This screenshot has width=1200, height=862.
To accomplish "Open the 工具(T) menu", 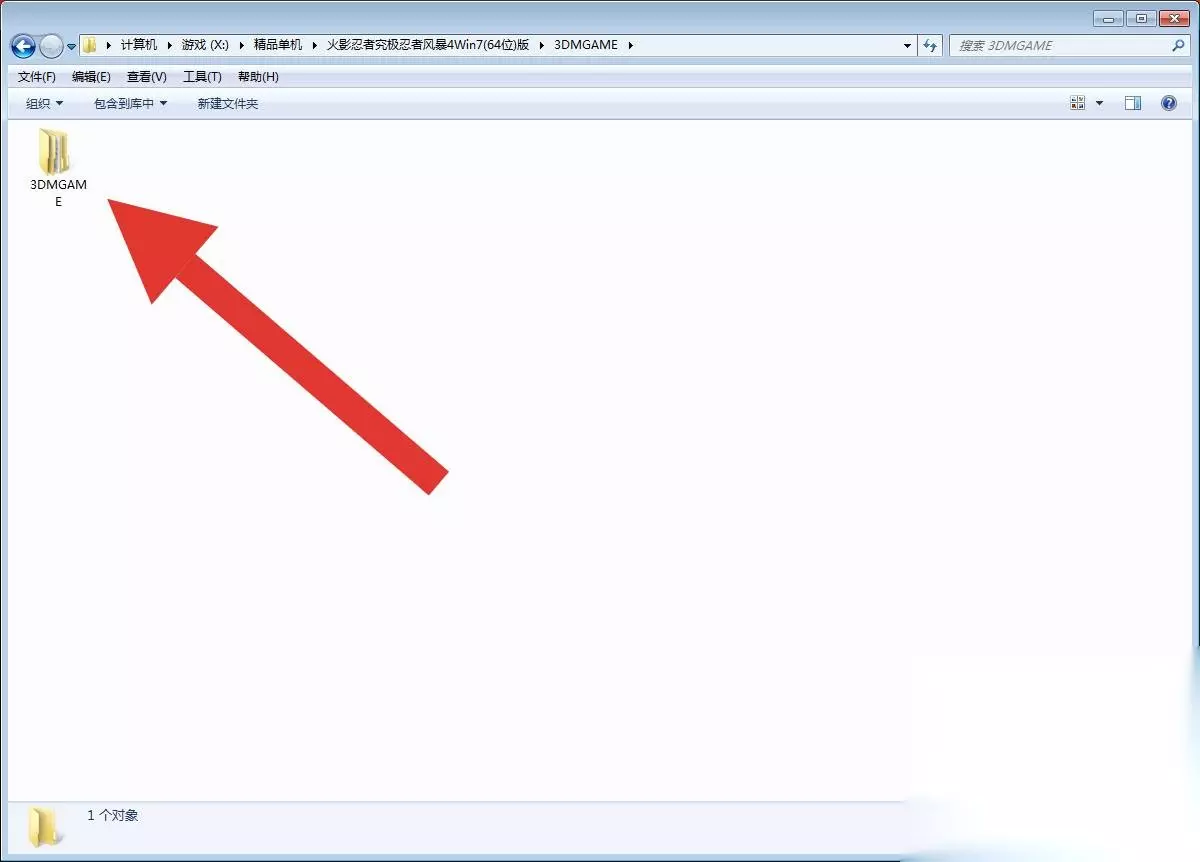I will coord(202,77).
